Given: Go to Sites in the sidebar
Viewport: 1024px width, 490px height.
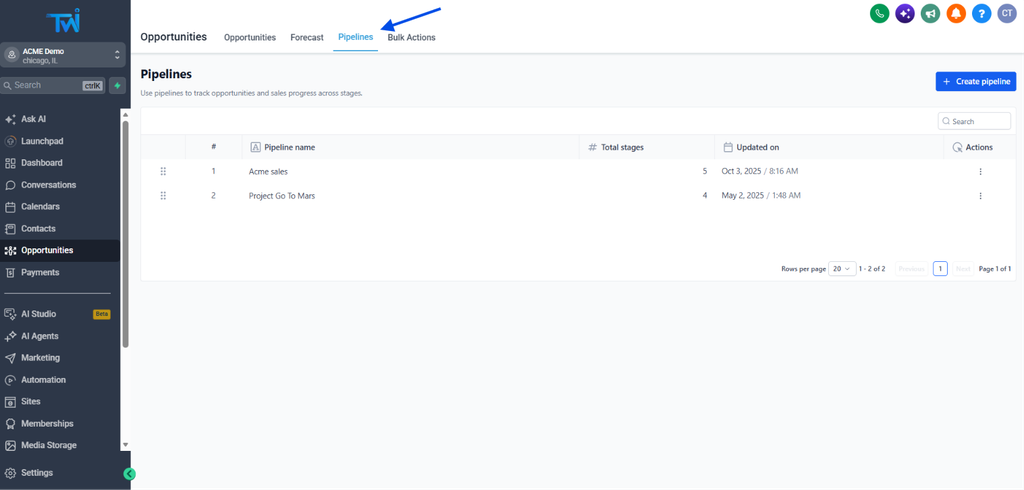Looking at the screenshot, I should click(31, 401).
